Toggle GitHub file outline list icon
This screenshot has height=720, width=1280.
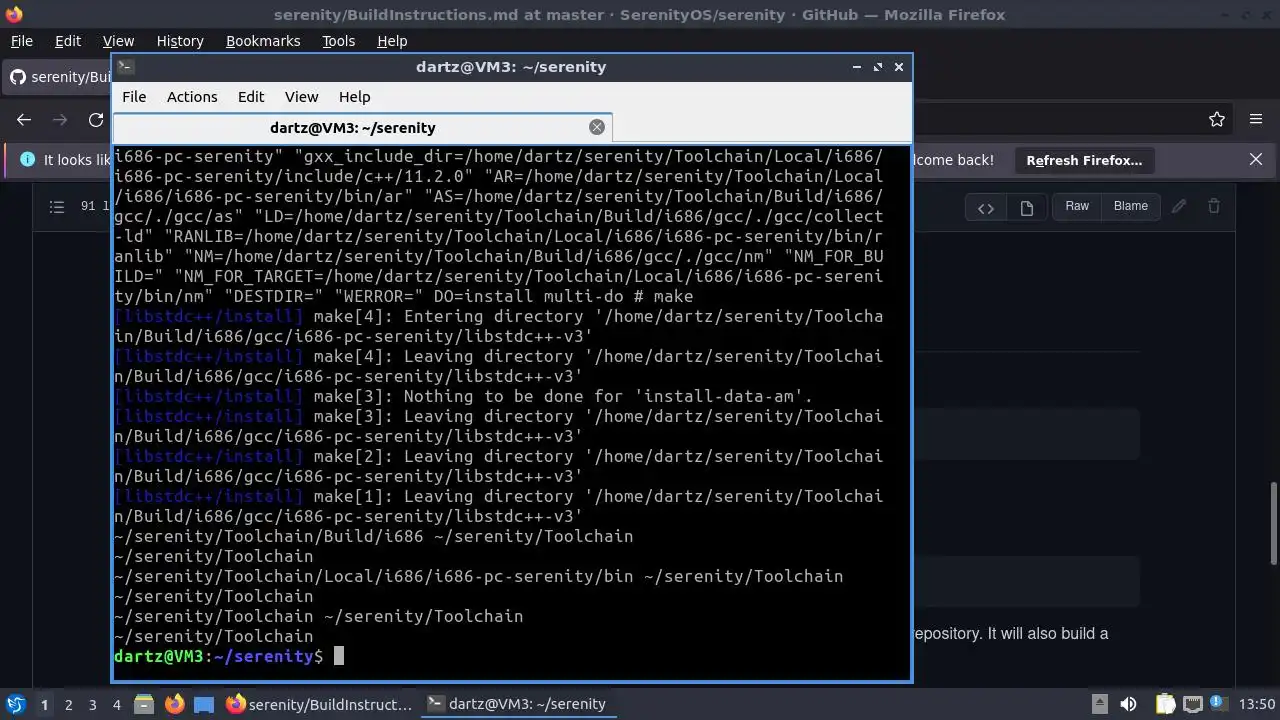[x=57, y=206]
